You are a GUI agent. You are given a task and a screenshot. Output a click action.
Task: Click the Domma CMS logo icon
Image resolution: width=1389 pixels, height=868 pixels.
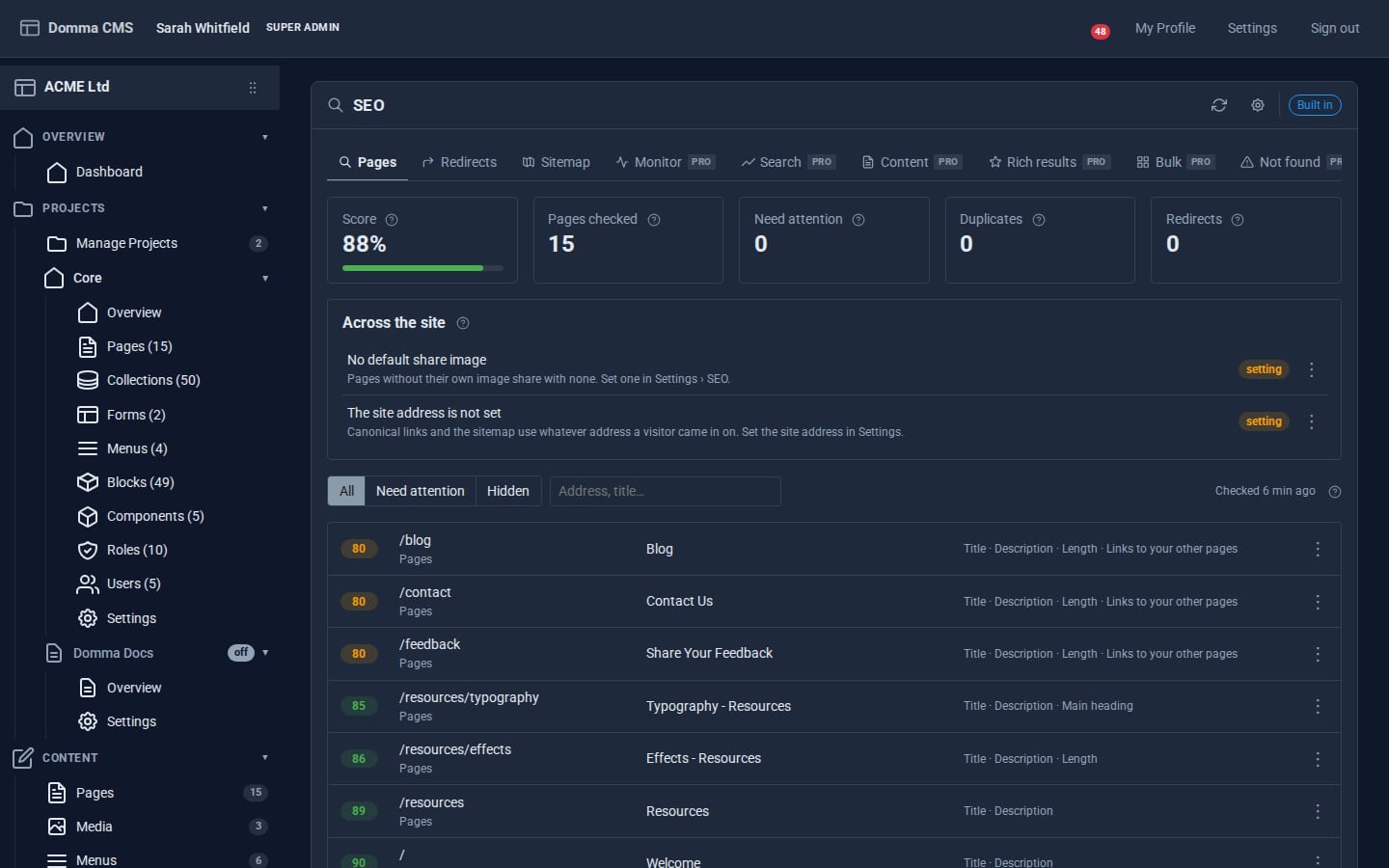pos(30,28)
